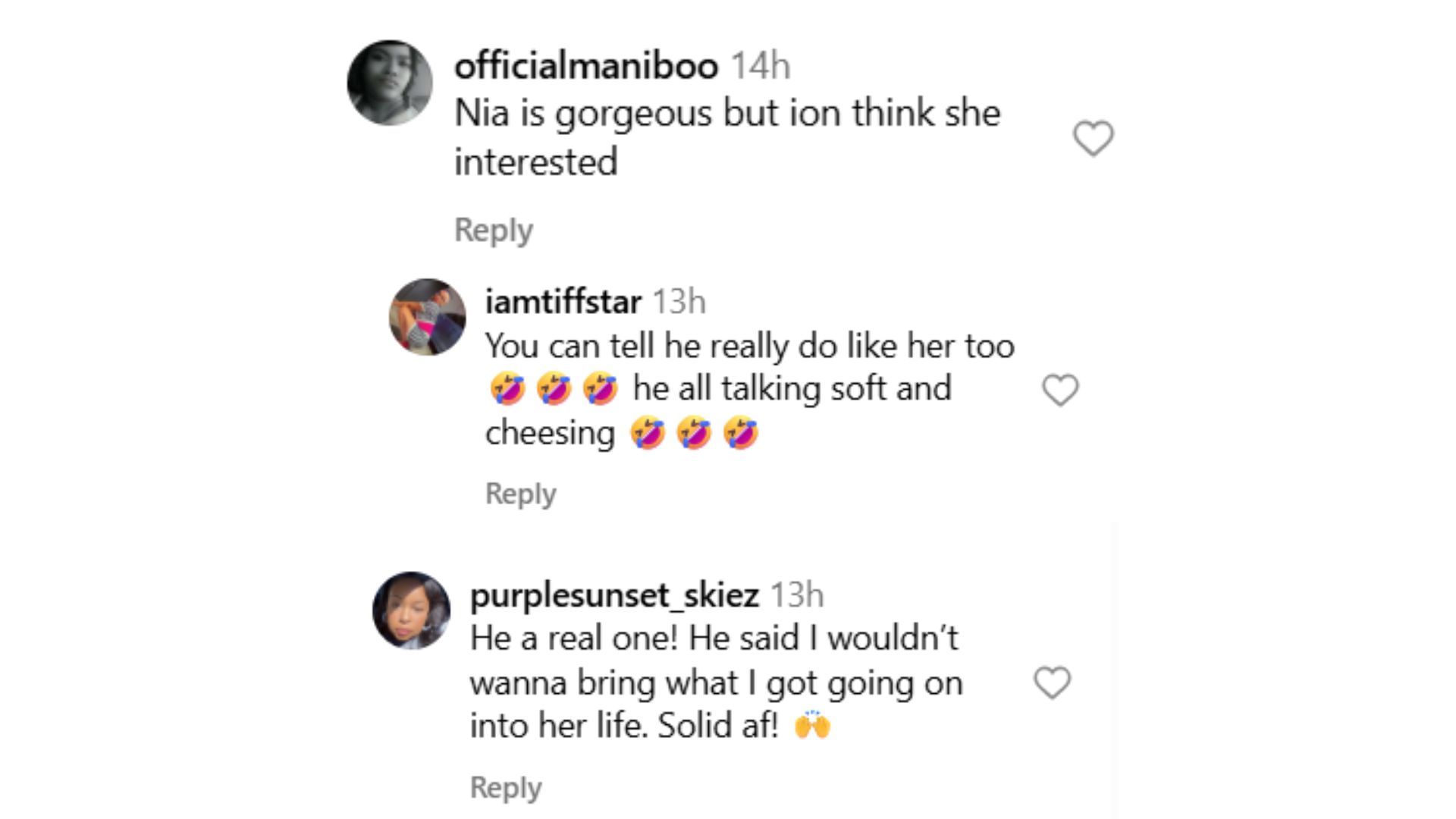Image resolution: width=1456 pixels, height=819 pixels.
Task: Reply to iamtiffstar's comment
Action: pos(520,494)
